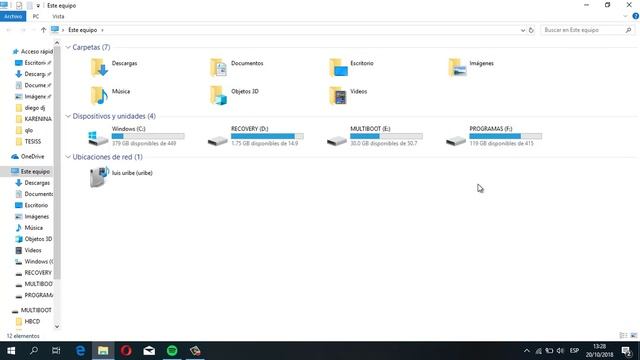The height and width of the screenshot is (360, 640).
Task: Click navigation pane scroll up arrow
Action: (x=57, y=43)
